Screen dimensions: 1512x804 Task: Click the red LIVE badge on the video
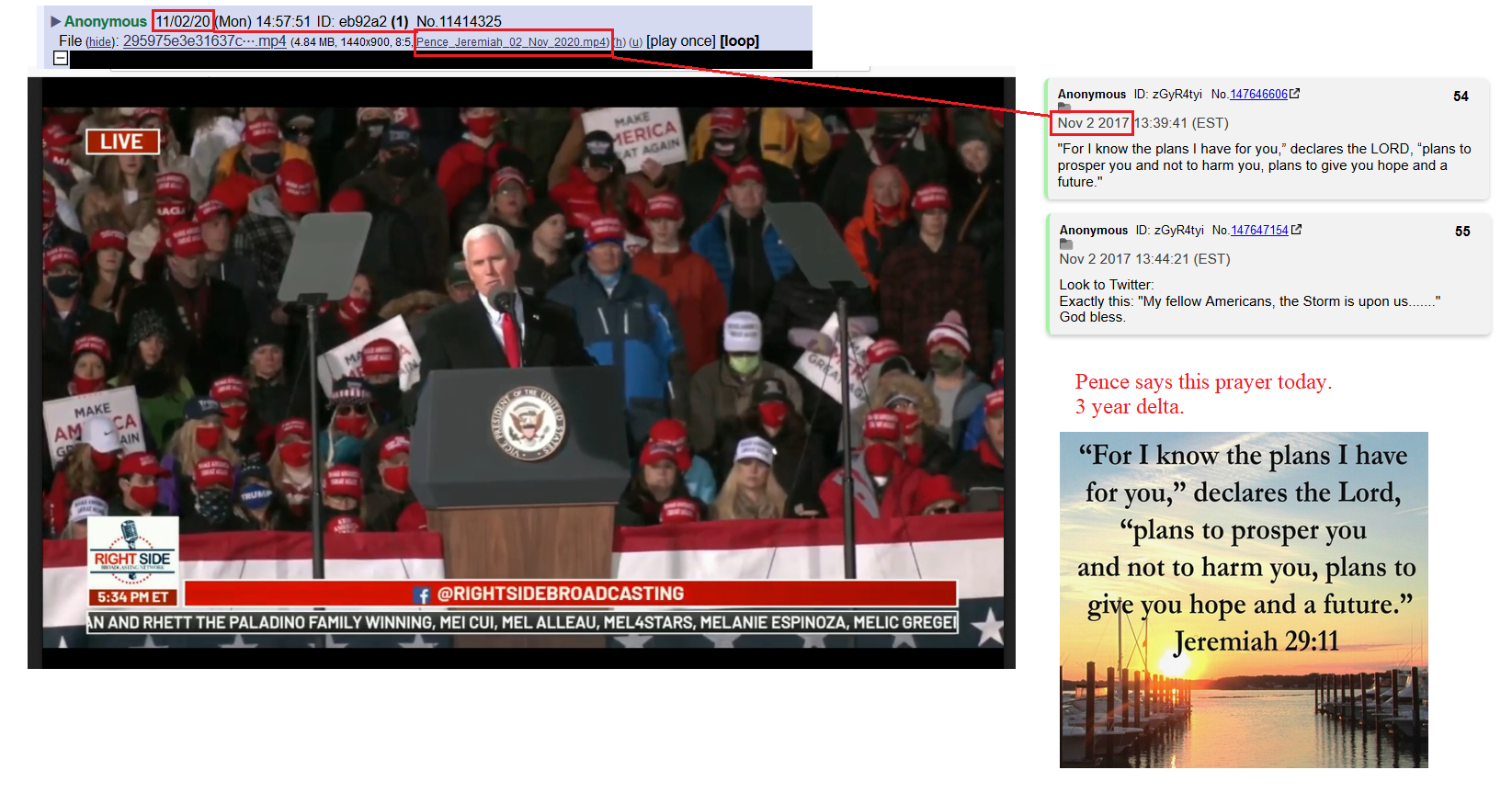click(122, 142)
